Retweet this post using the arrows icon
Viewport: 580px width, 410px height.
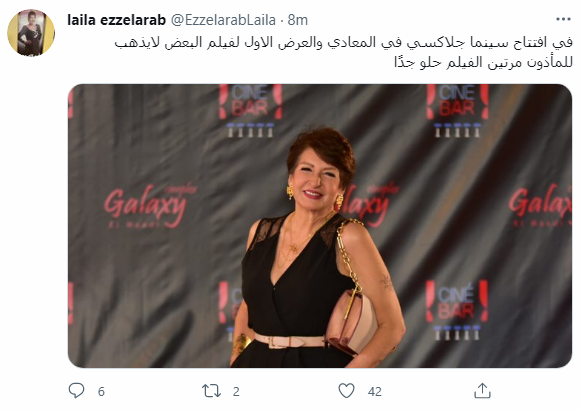[x=211, y=391]
